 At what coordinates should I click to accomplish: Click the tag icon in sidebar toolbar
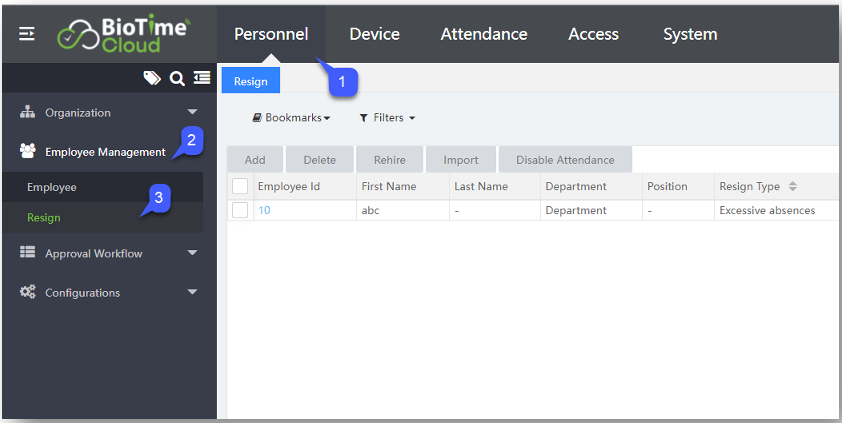tap(152, 78)
